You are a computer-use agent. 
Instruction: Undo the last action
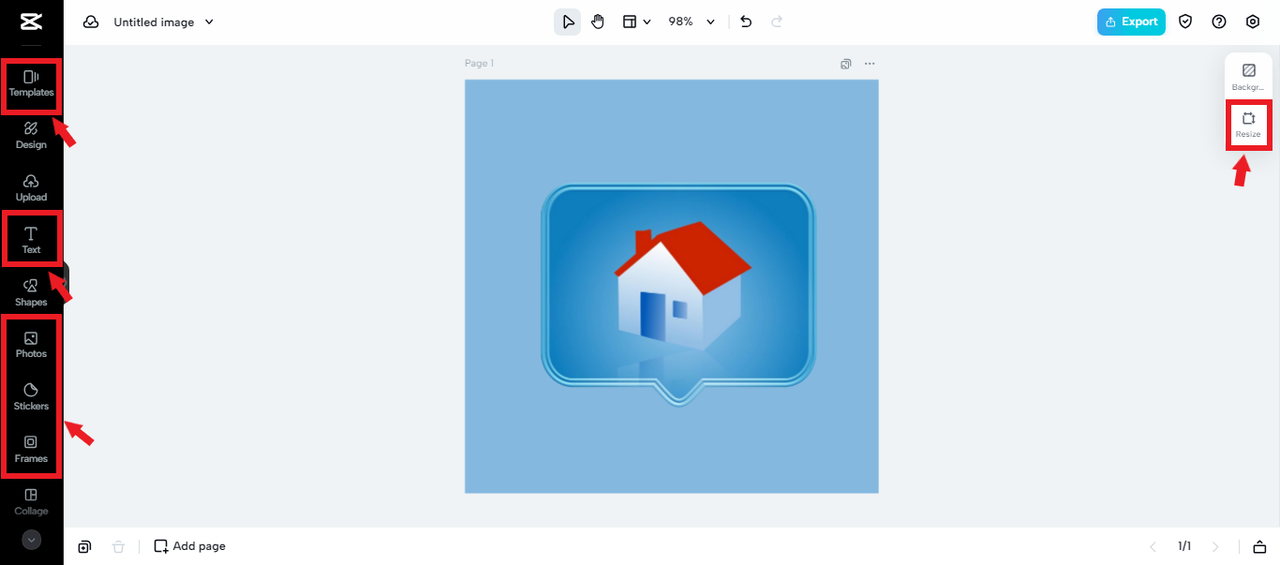click(746, 21)
